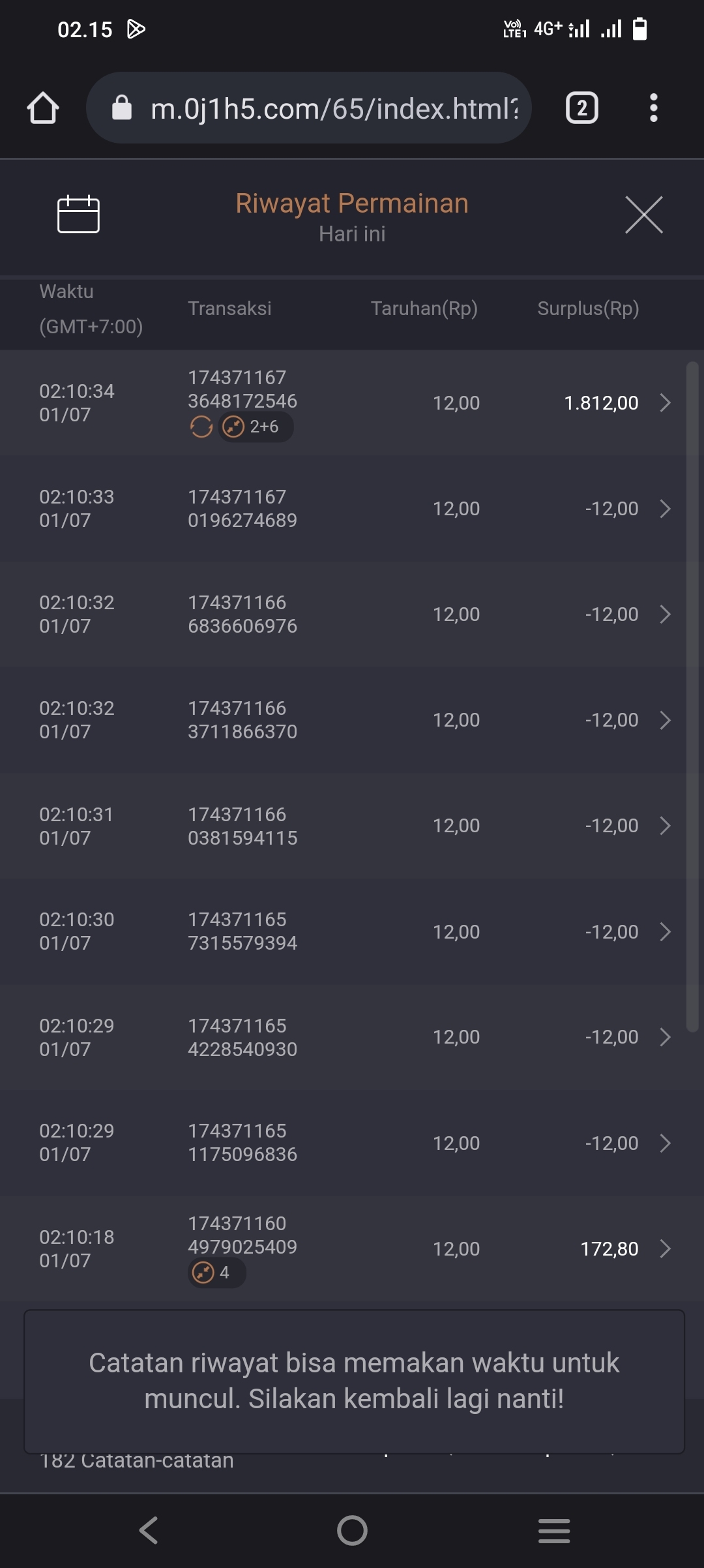The width and height of the screenshot is (704, 1568).
Task: Click the replay icon on the 02:10:34 entry
Action: point(201,427)
